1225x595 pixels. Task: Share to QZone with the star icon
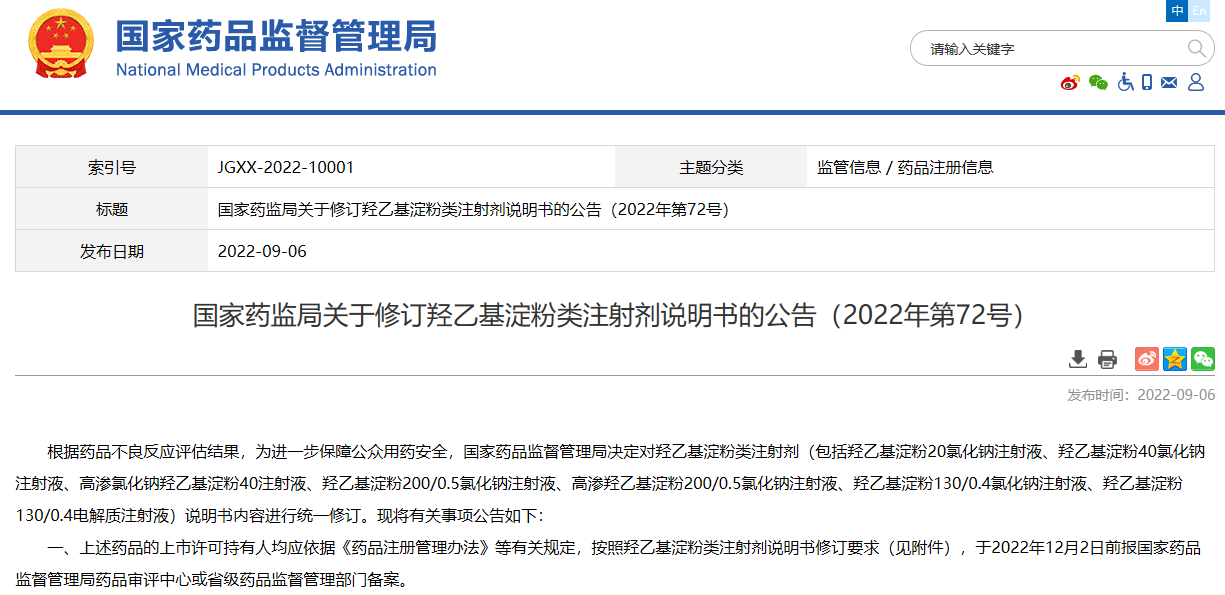pos(1175,359)
